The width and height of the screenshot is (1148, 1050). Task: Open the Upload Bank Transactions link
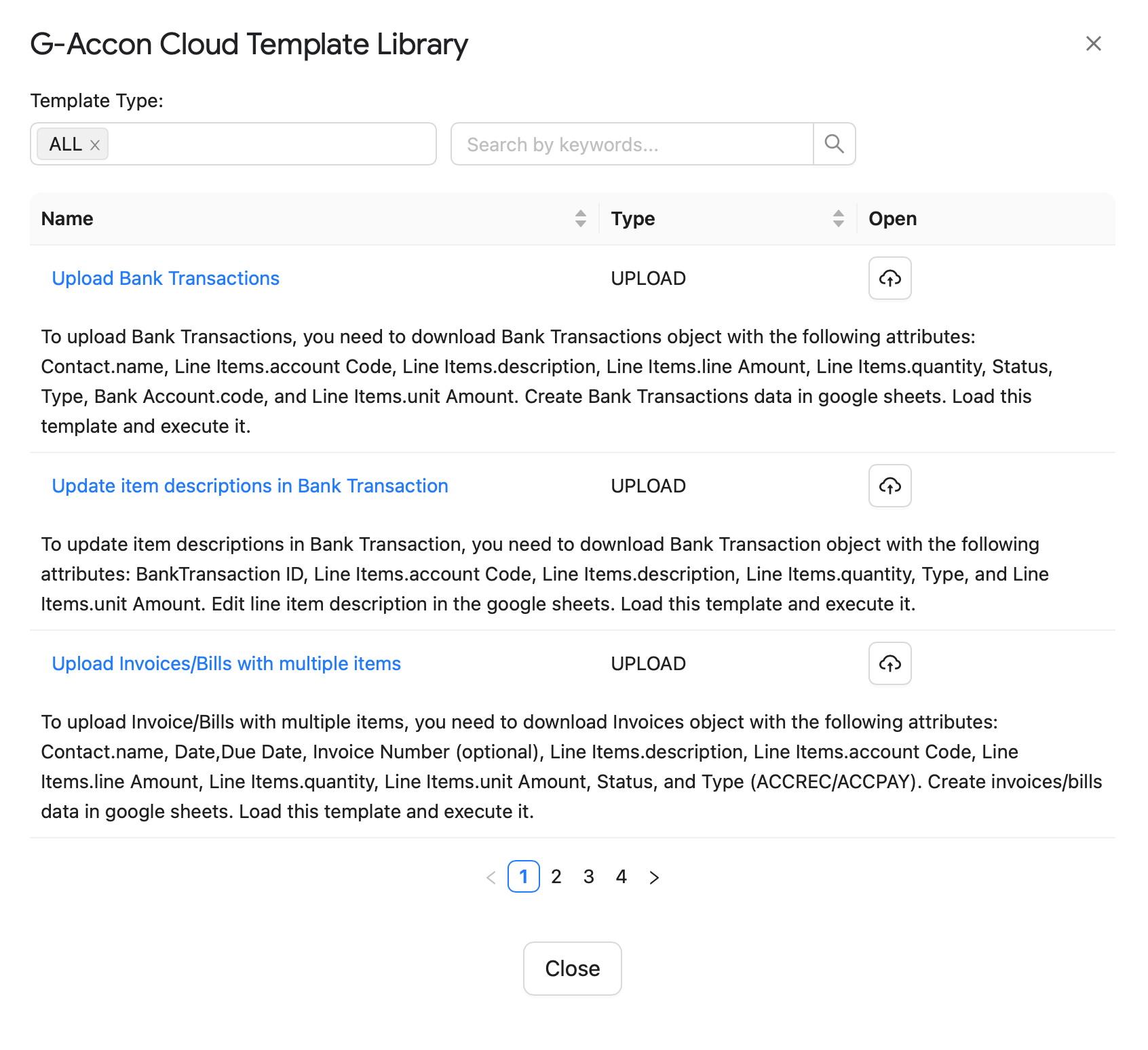[166, 278]
